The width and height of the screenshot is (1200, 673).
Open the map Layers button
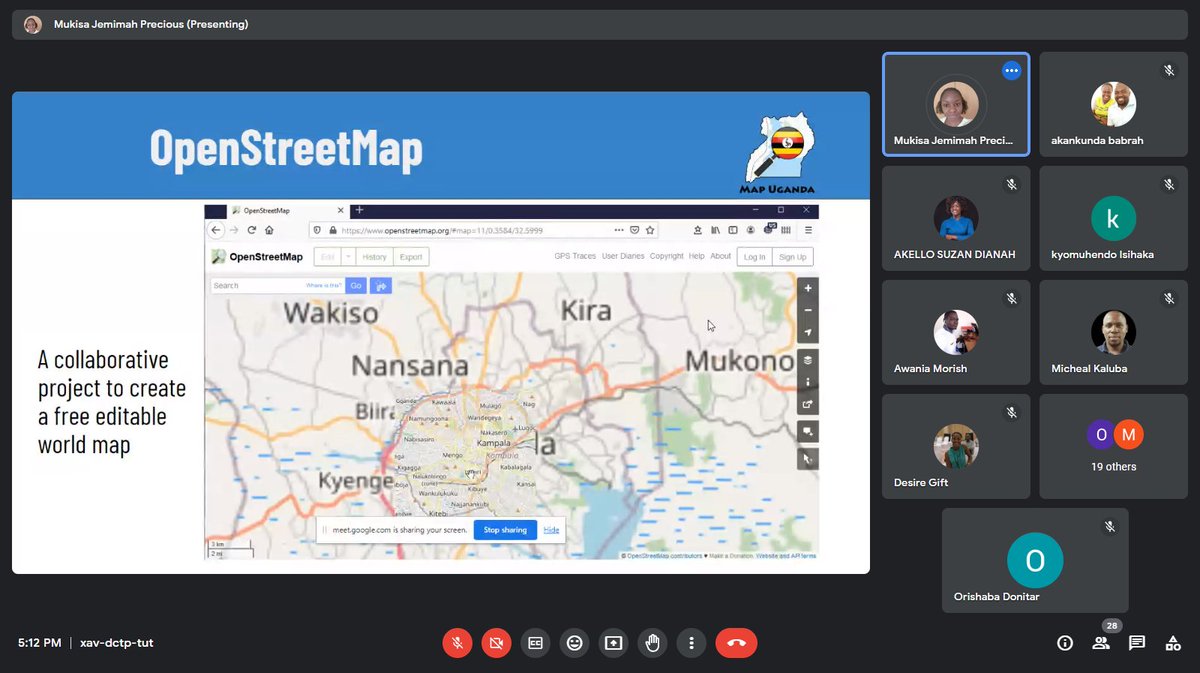[x=808, y=360]
